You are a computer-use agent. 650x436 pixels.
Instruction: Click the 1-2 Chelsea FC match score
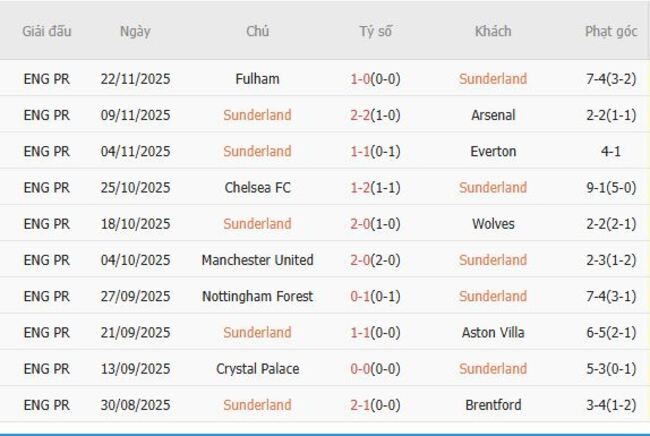click(361, 187)
